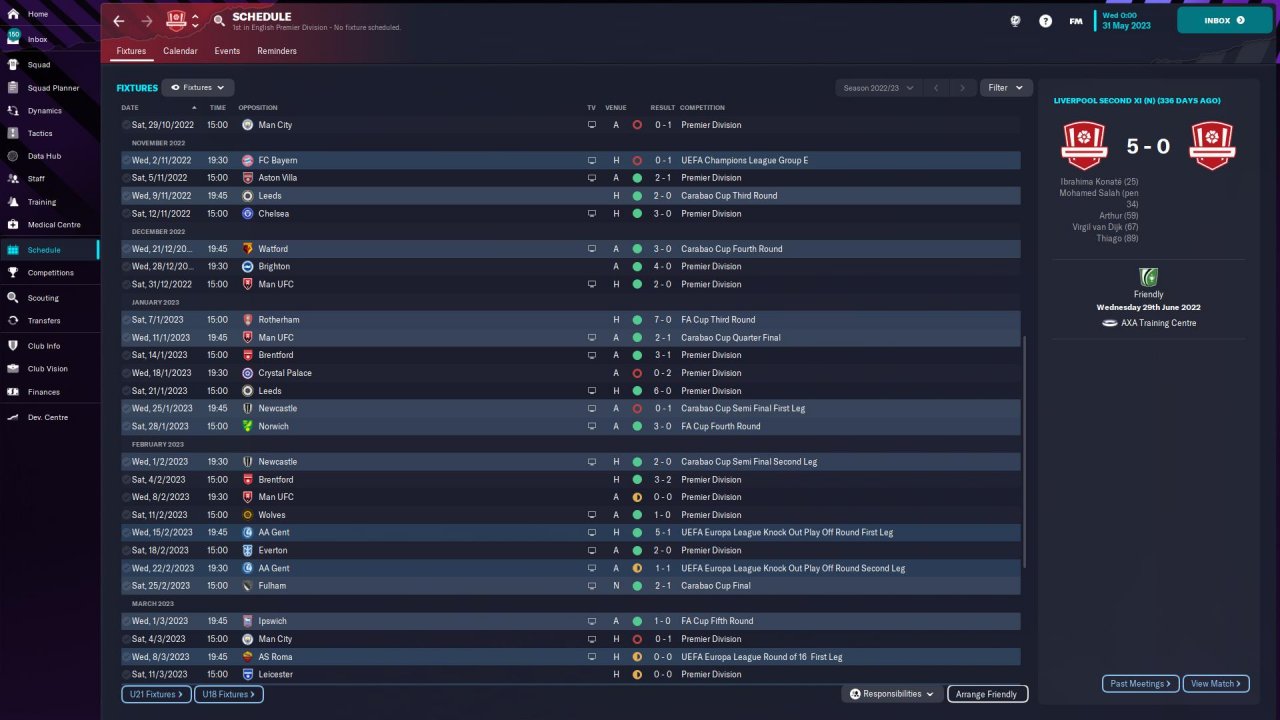The image size is (1280, 720).
Task: Click the View Match button
Action: [1216, 684]
